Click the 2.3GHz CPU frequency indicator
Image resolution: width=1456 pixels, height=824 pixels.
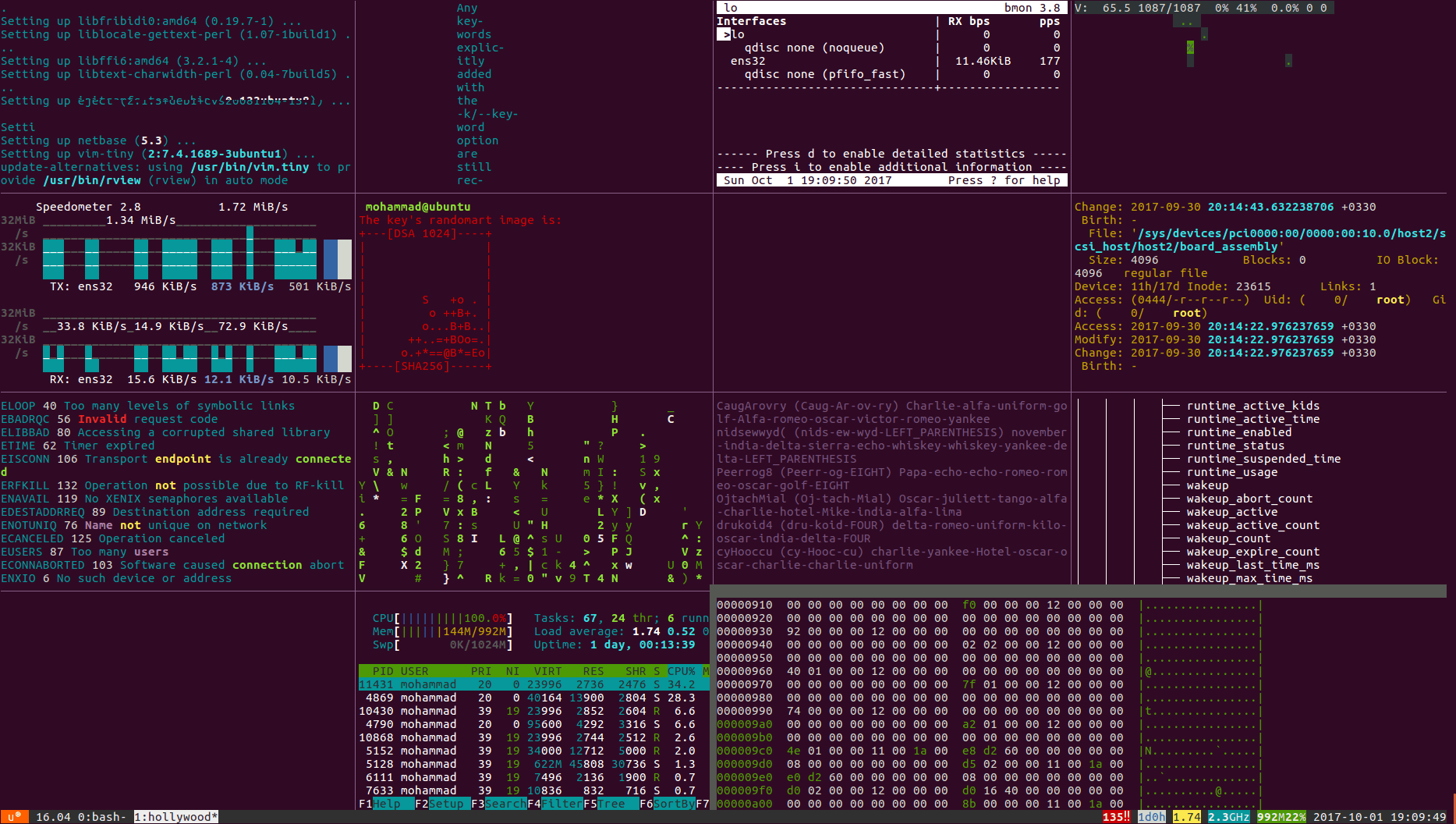[1228, 817]
